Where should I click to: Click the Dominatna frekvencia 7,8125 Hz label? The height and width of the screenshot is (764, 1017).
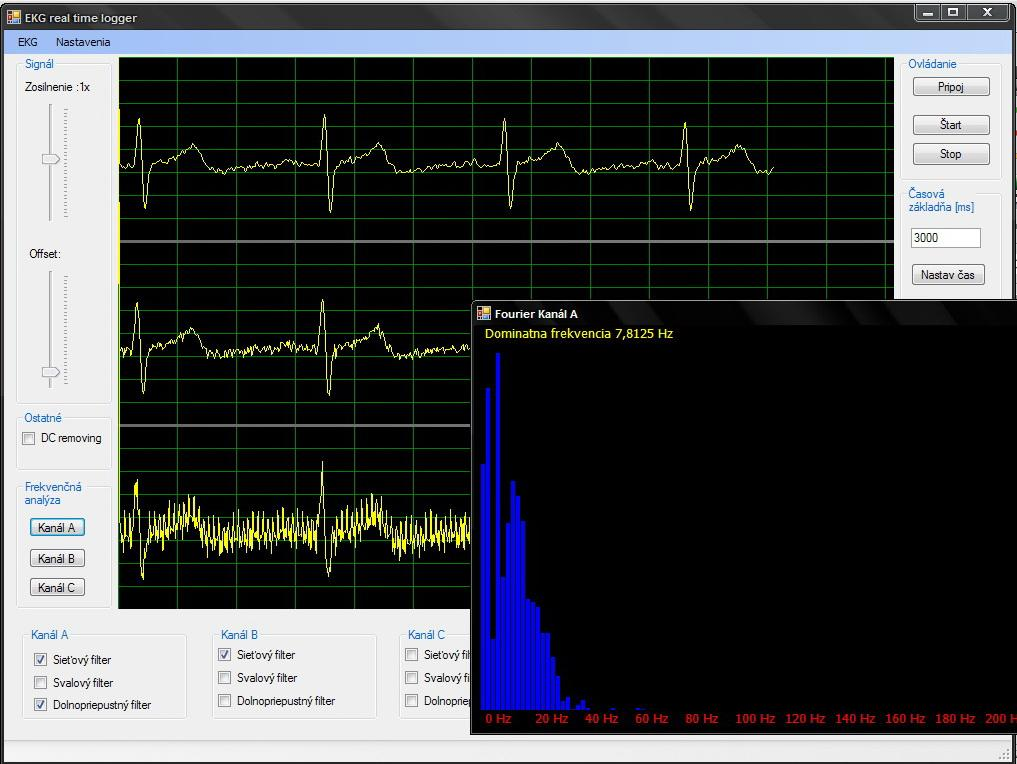coord(579,333)
